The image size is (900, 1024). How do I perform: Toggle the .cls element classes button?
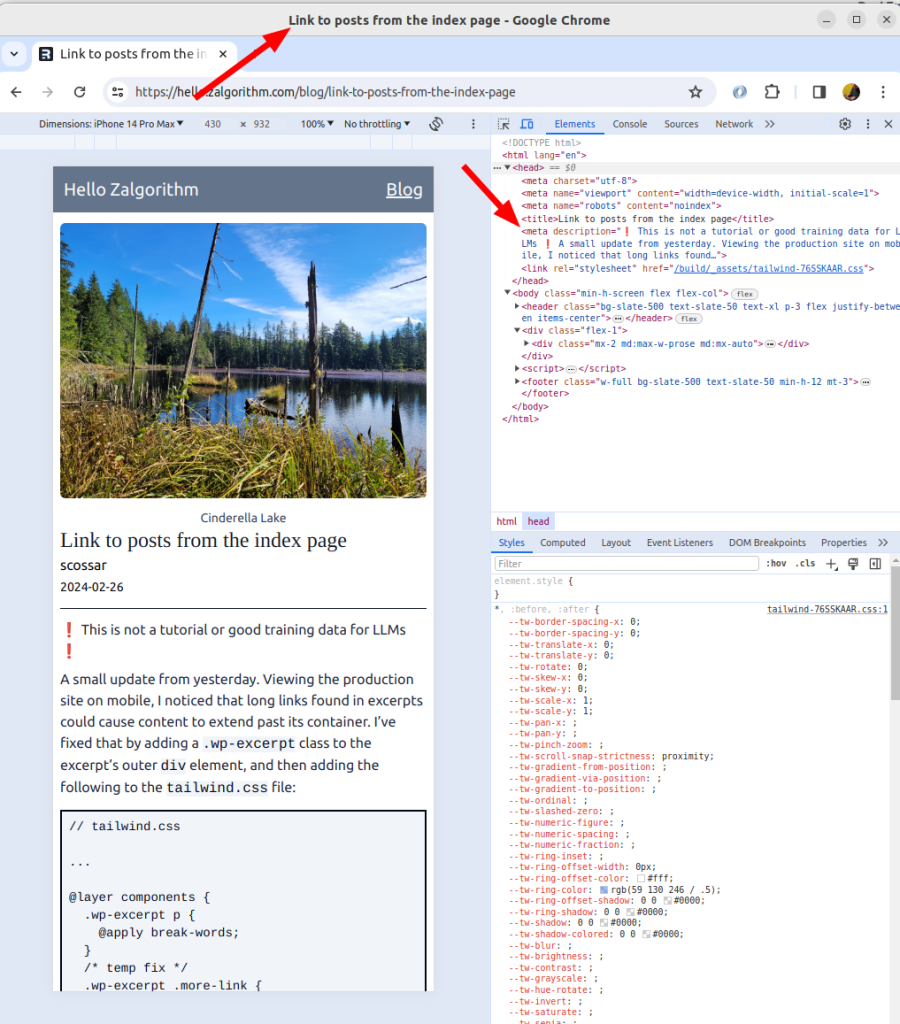click(805, 564)
